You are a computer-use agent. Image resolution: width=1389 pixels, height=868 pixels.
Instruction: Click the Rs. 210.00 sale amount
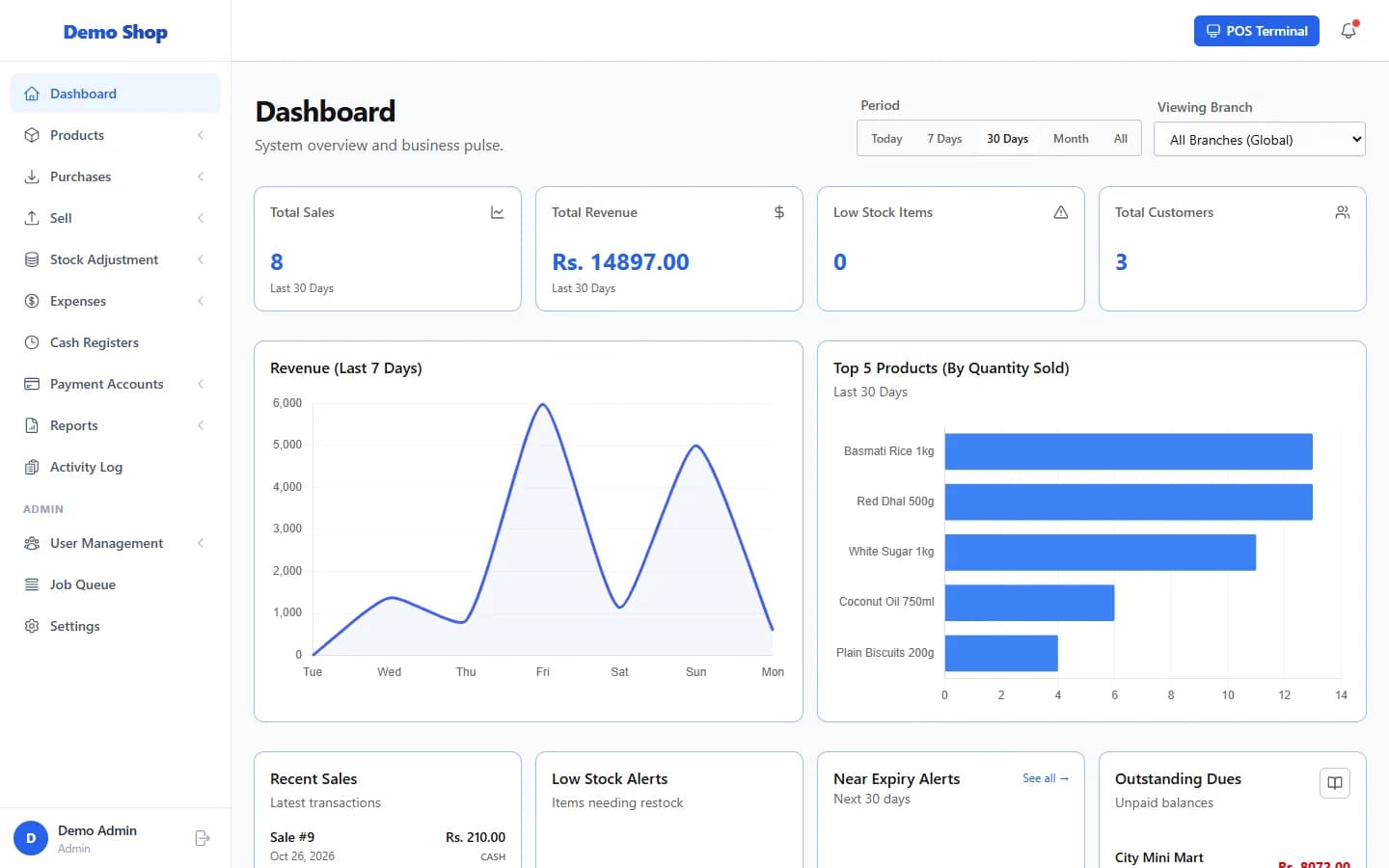click(x=476, y=837)
